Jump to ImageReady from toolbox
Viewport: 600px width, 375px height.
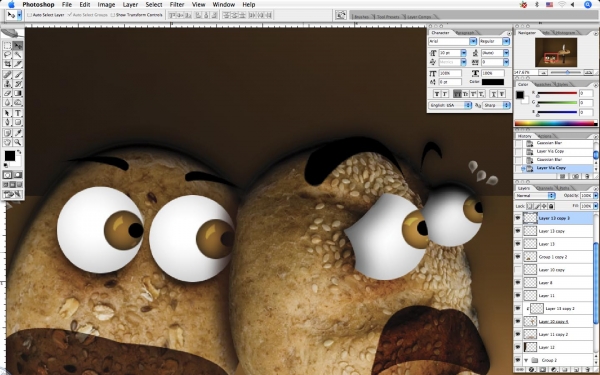13,194
